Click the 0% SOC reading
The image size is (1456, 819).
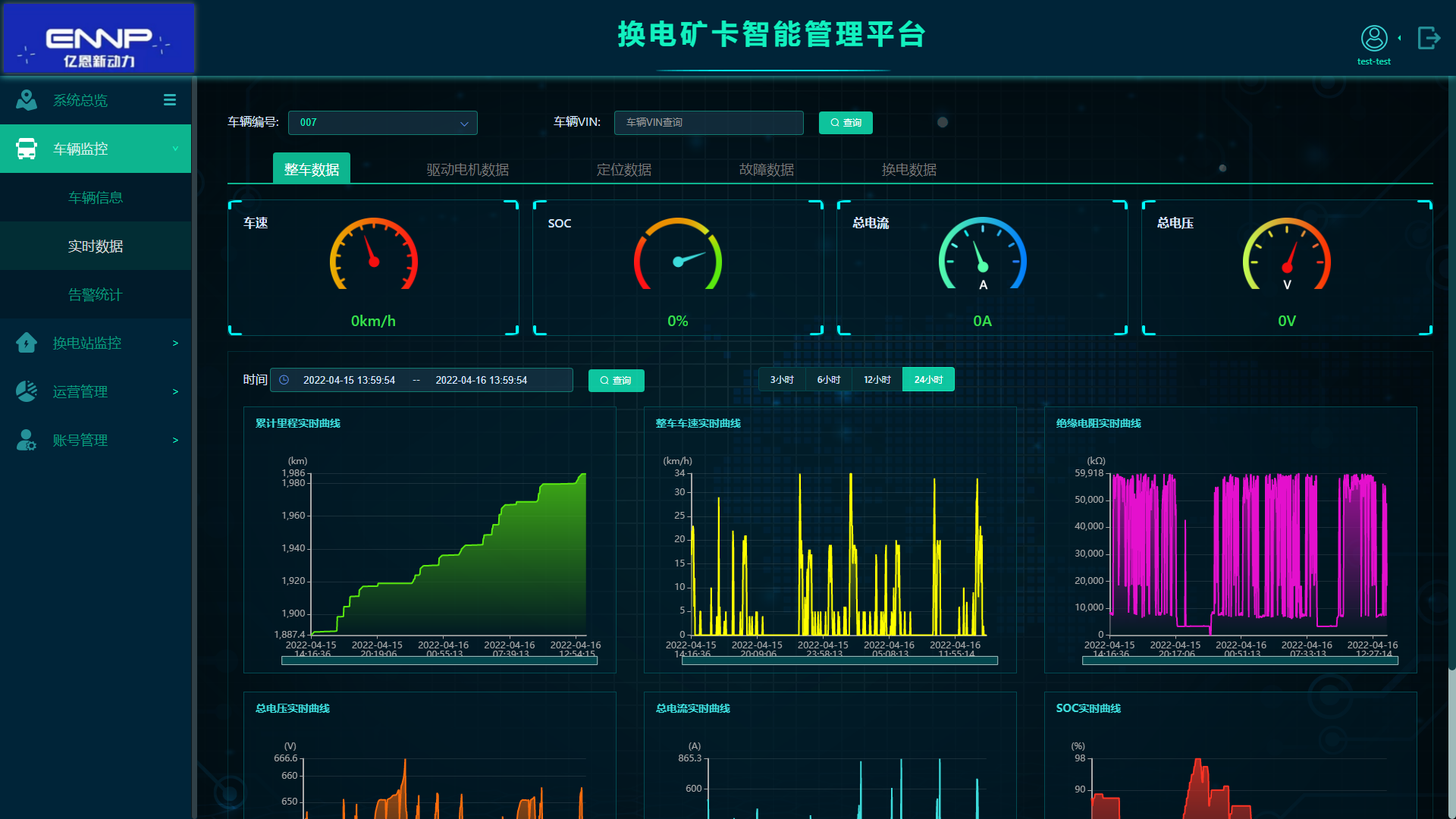[x=678, y=321]
